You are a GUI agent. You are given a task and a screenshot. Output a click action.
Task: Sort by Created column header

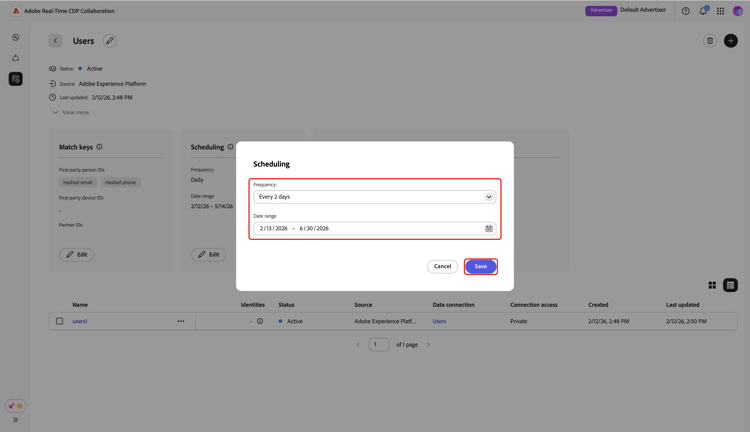coord(598,305)
